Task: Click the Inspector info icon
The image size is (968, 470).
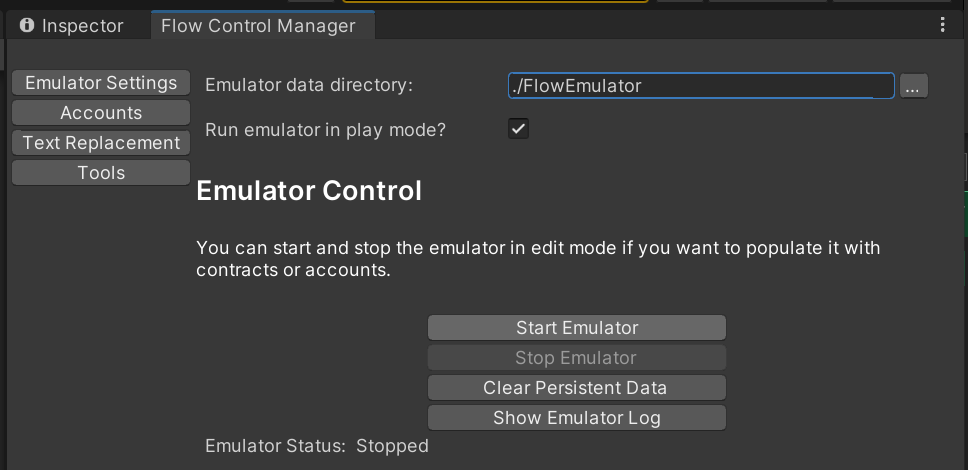Action: coord(27,25)
